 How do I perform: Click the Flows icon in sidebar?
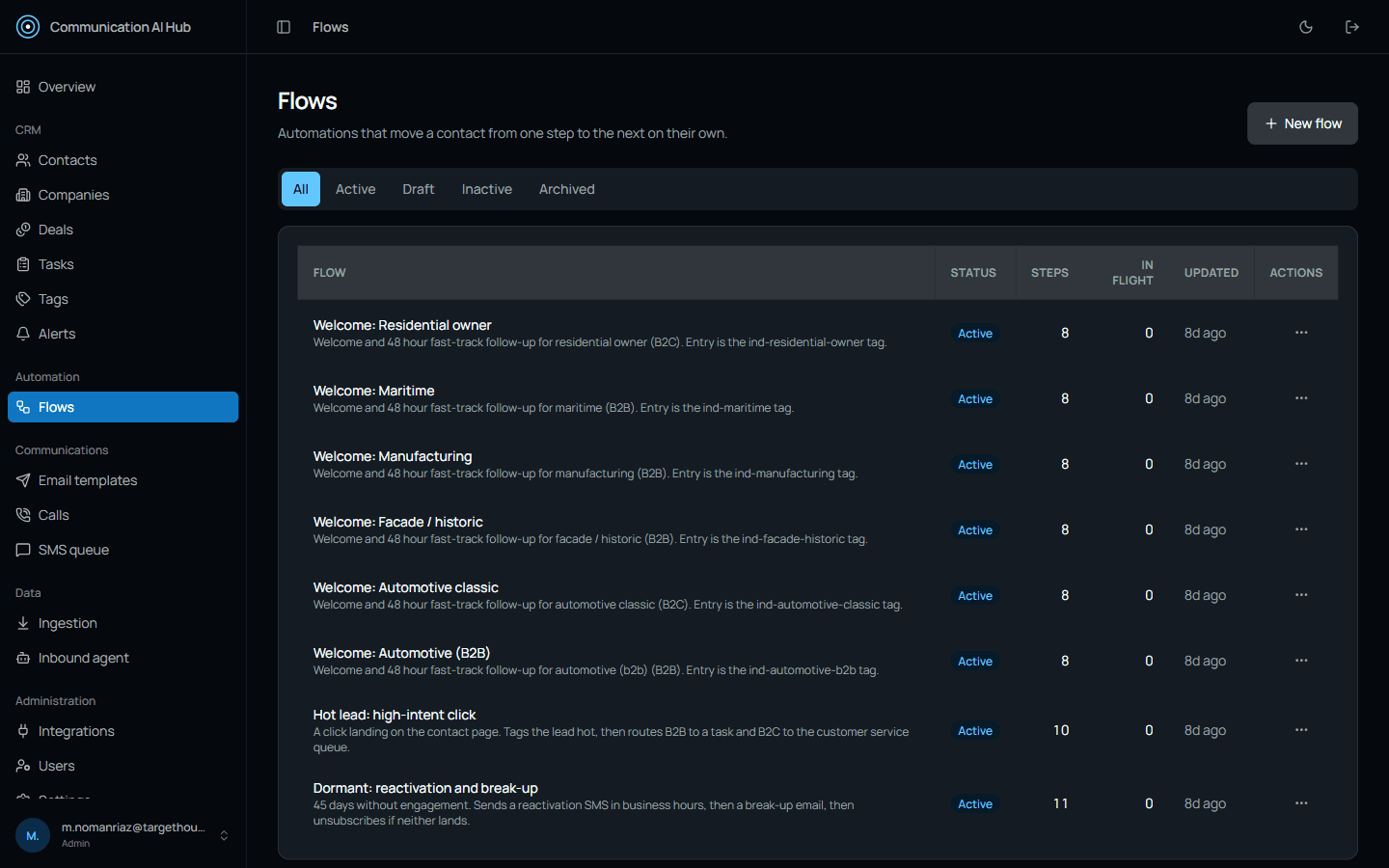[23, 407]
